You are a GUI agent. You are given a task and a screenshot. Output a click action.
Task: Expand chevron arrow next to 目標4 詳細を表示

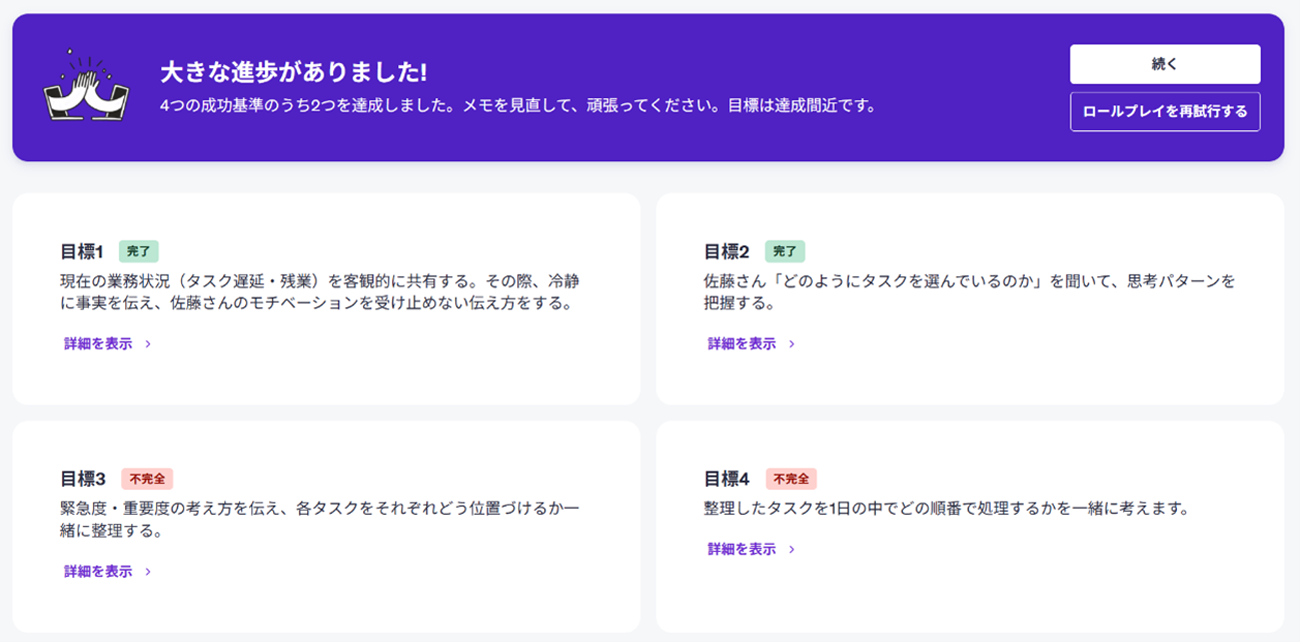pos(792,549)
